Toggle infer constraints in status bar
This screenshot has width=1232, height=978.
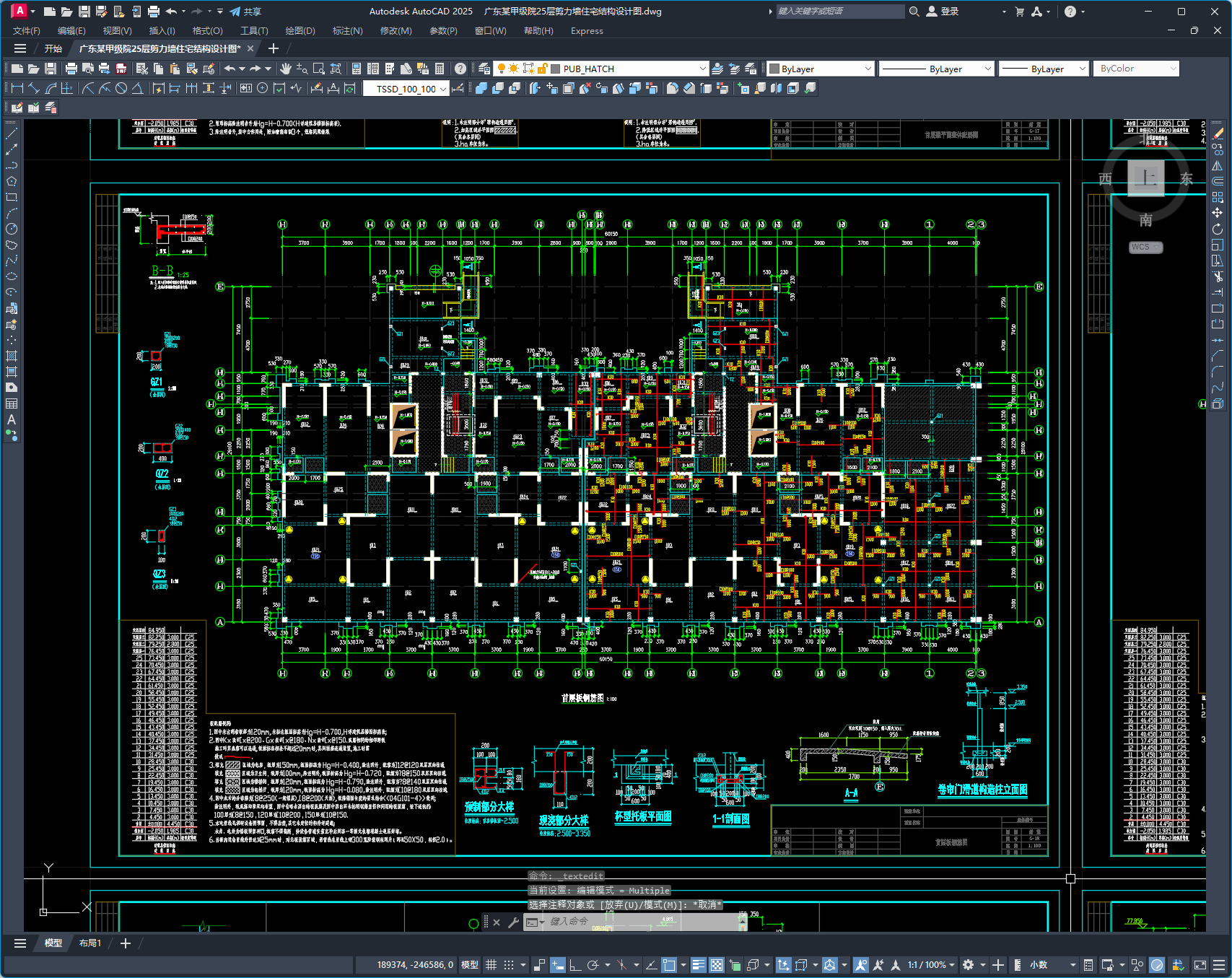(x=539, y=965)
